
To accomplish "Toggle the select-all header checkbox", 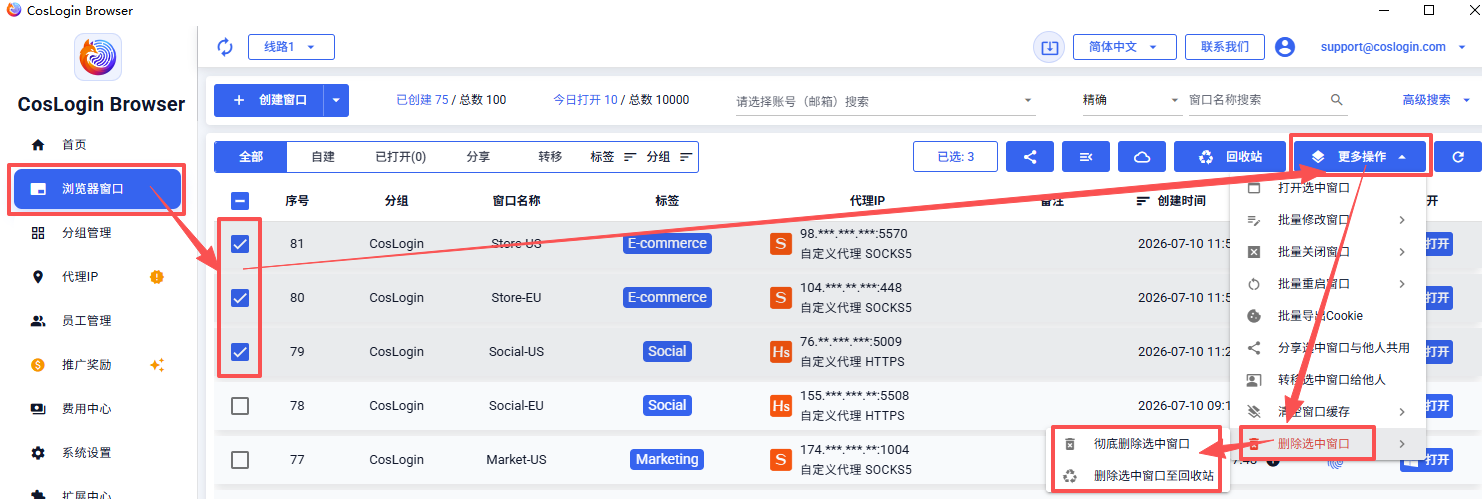I will coord(240,200).
